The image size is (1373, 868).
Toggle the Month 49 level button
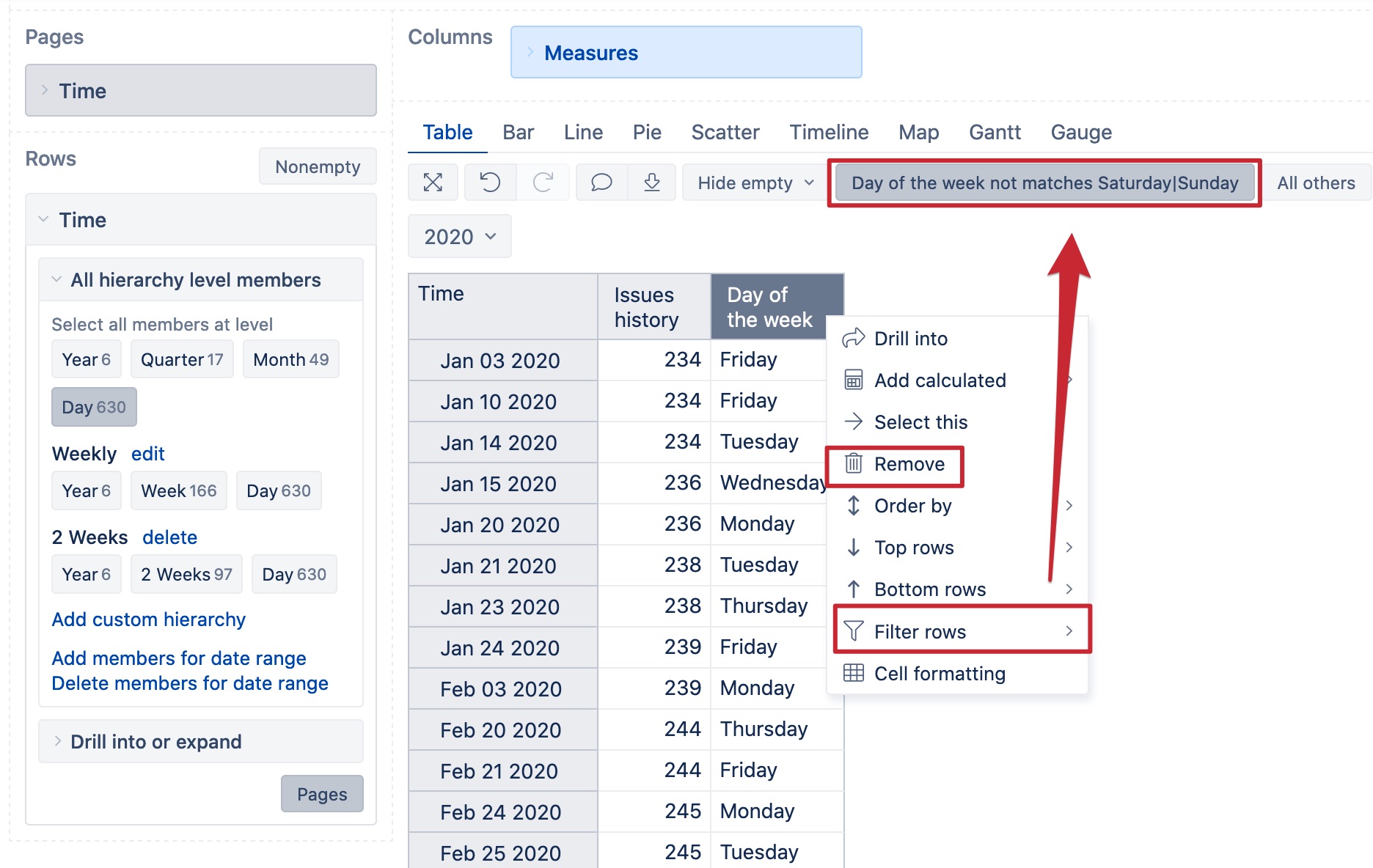(290, 359)
